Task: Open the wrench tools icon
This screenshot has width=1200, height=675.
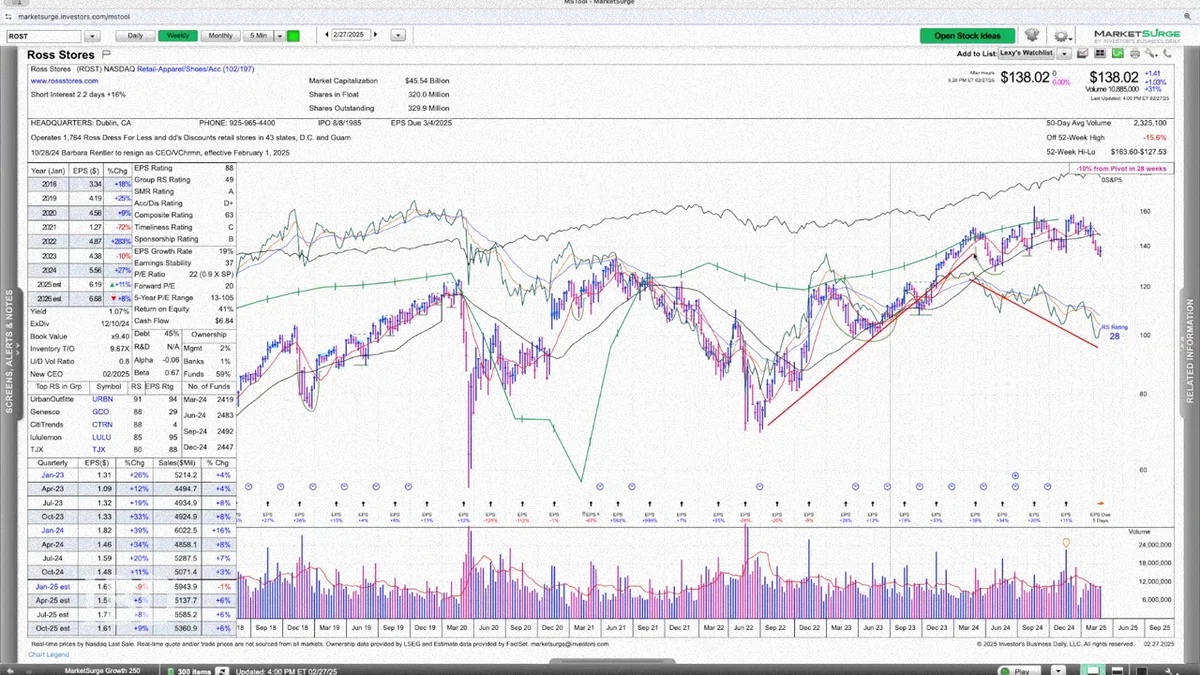Action: click(1151, 53)
